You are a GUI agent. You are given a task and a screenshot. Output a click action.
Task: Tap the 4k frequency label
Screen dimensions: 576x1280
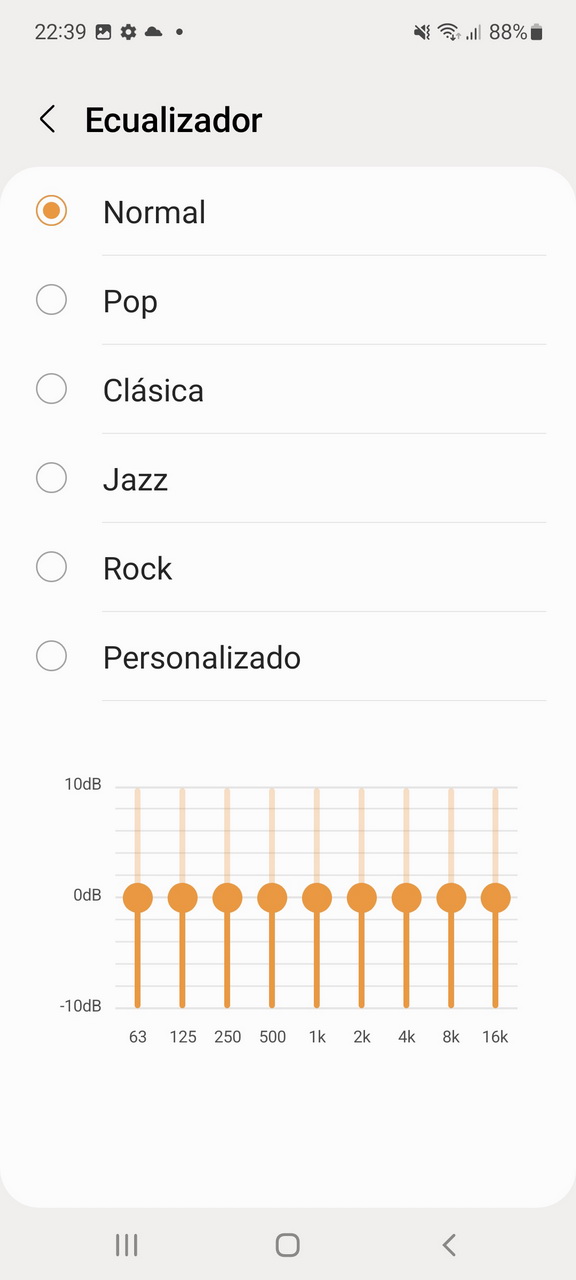(406, 1037)
